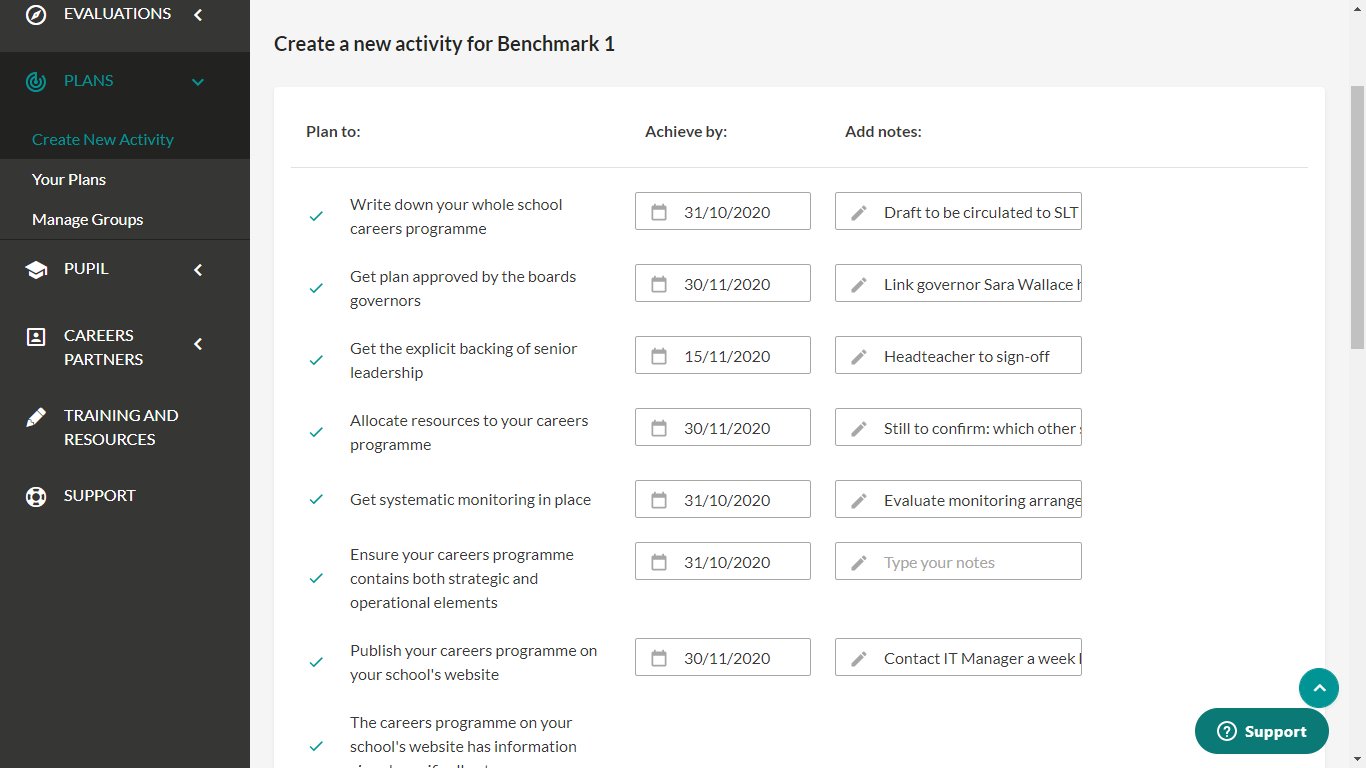Click the Pupil graduation cap icon
The image size is (1366, 768).
pos(36,269)
